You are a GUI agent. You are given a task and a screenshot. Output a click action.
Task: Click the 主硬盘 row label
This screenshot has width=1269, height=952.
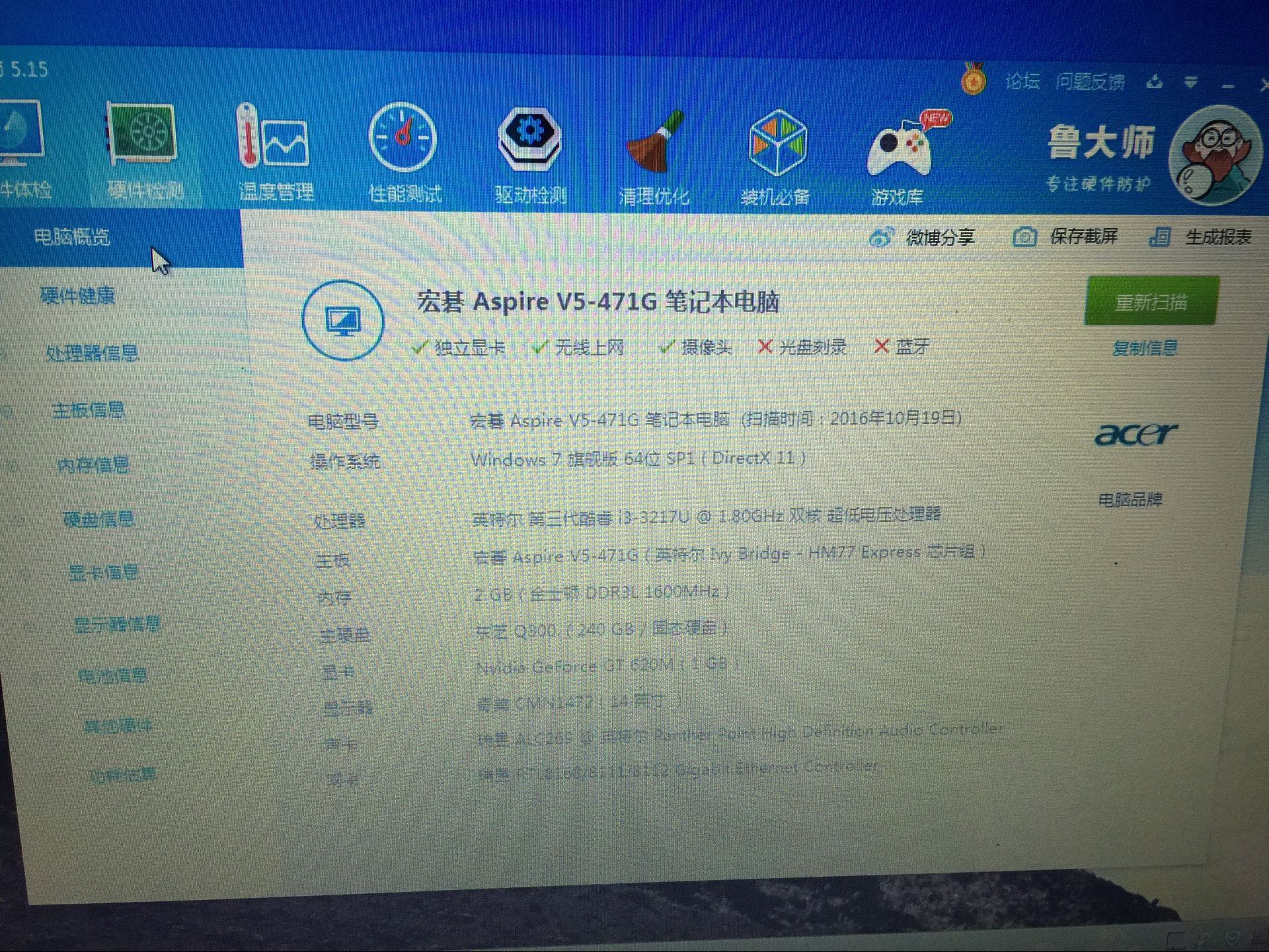pyautogui.click(x=345, y=636)
